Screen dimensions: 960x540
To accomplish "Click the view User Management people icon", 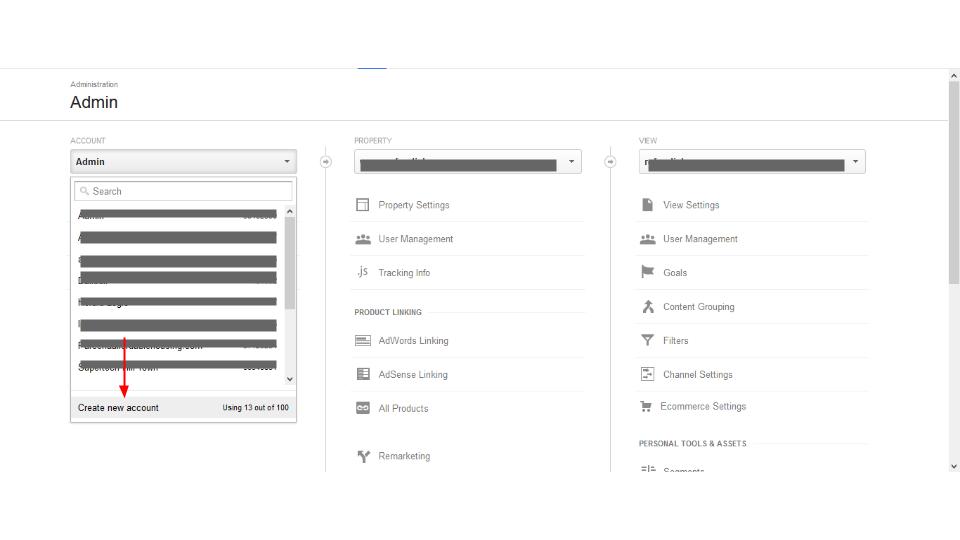I will tap(648, 239).
